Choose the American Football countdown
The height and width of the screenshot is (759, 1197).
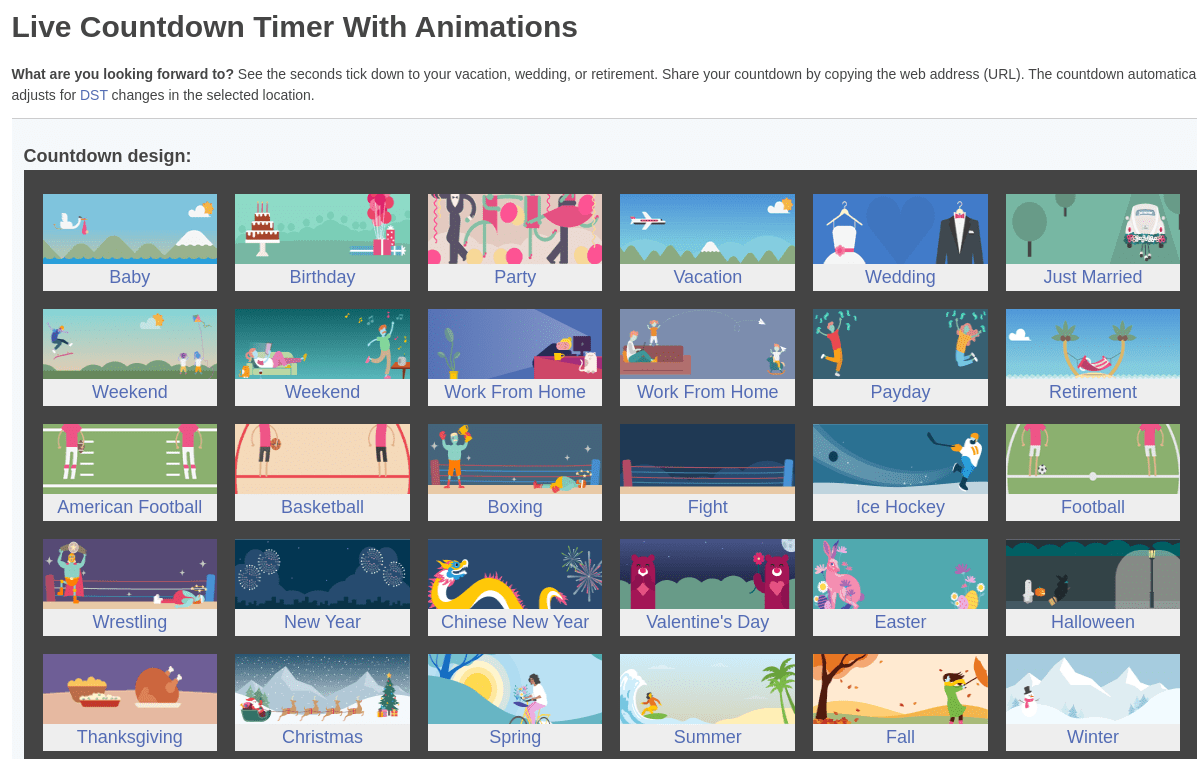point(129,472)
